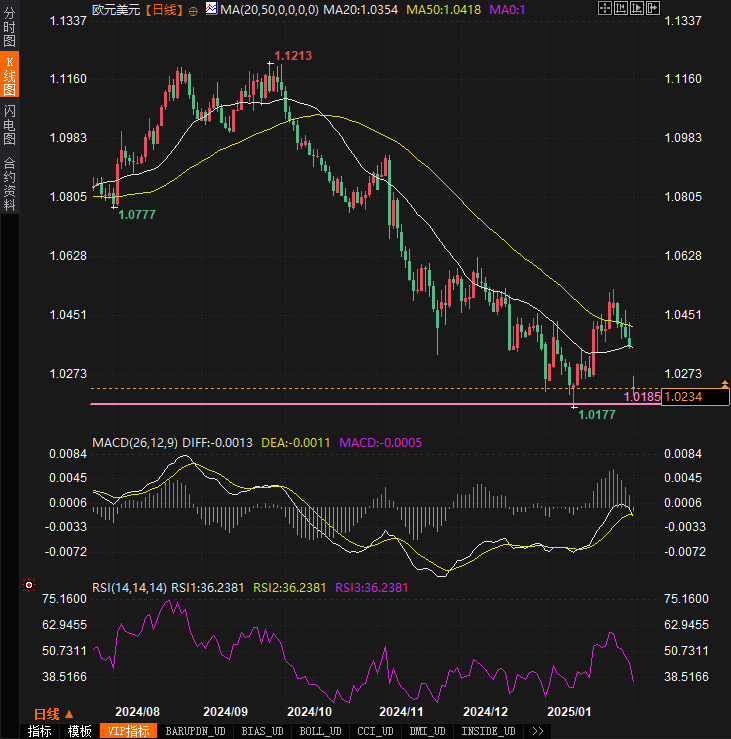Apply the BOLL_UD indicator

coord(320,731)
